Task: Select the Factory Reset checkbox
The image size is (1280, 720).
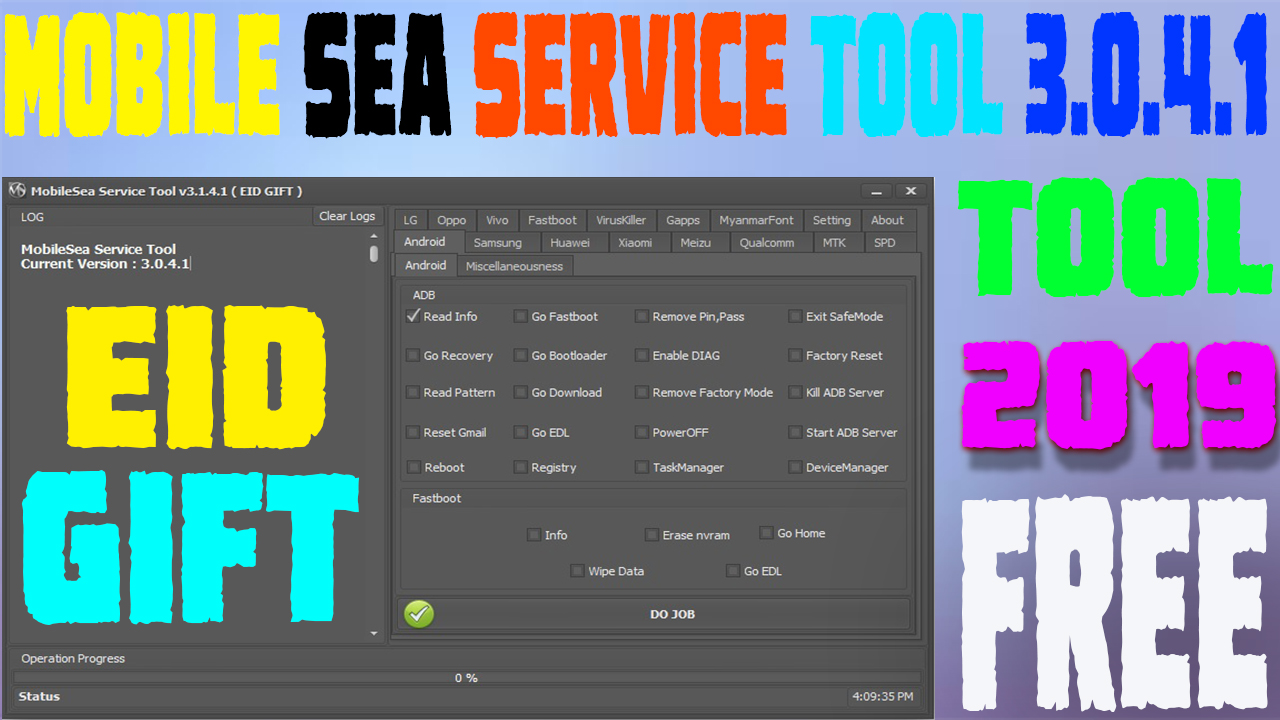Action: click(x=795, y=355)
